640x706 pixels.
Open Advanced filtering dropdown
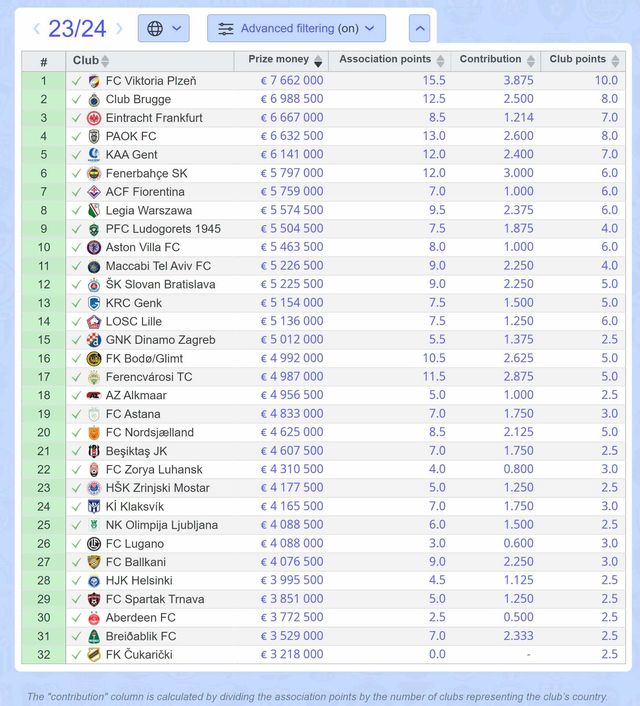tap(296, 28)
